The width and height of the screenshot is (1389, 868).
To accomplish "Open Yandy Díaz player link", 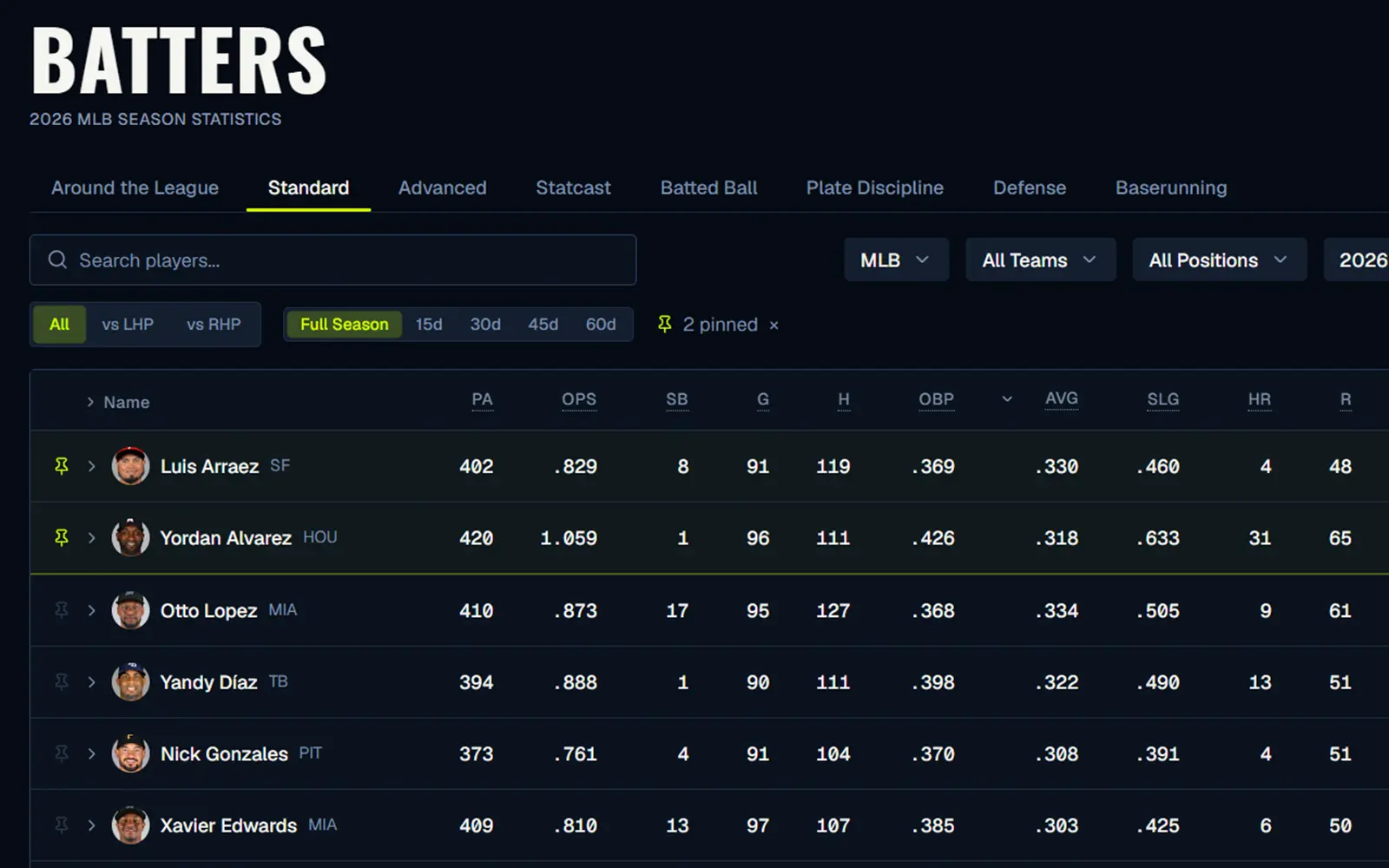I will point(208,682).
